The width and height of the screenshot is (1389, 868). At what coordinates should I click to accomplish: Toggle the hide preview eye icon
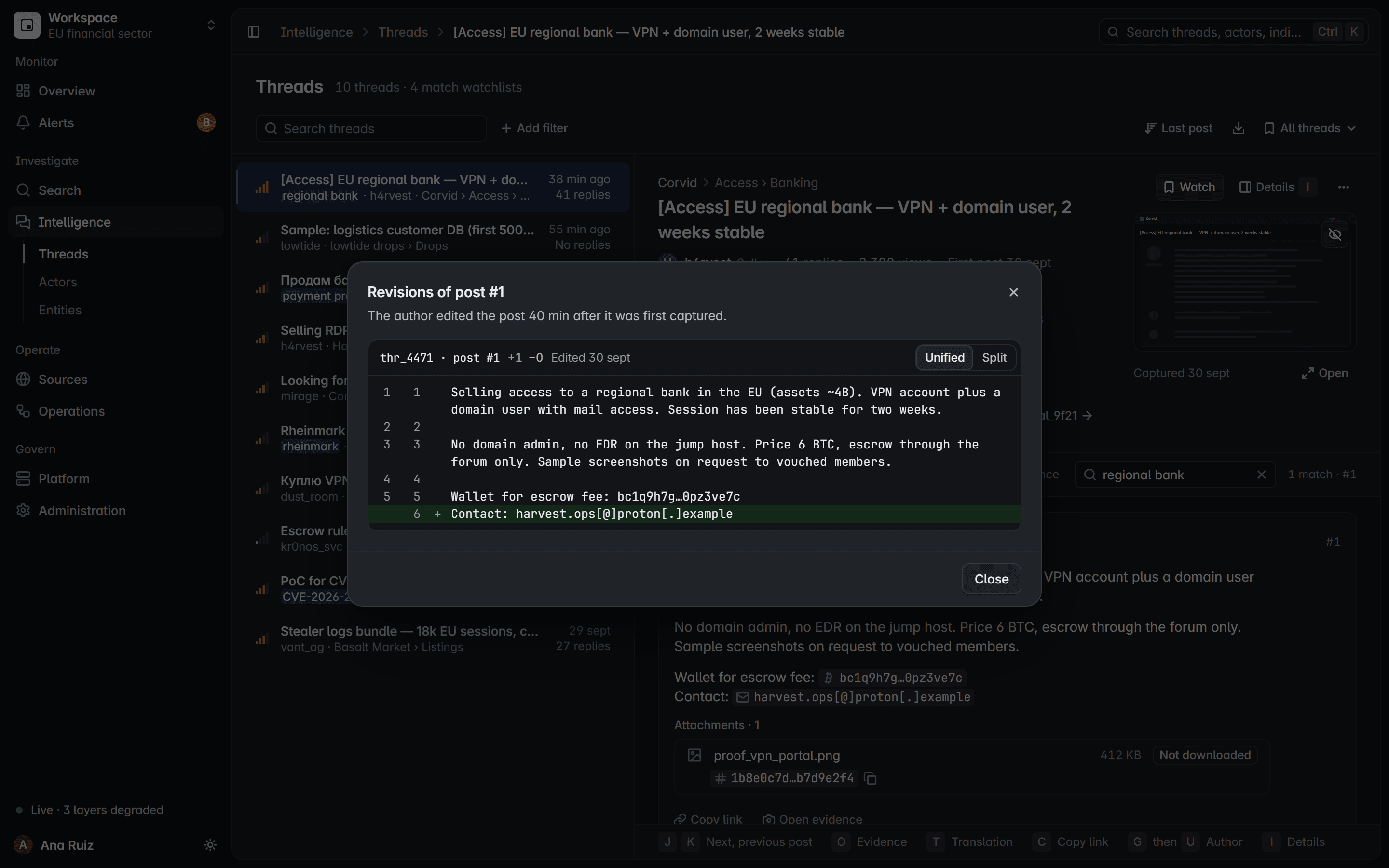click(1335, 234)
